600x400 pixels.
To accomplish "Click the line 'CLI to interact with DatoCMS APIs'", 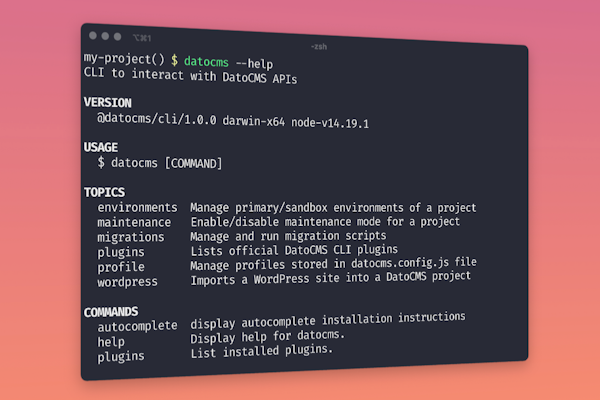I will (x=190, y=75).
